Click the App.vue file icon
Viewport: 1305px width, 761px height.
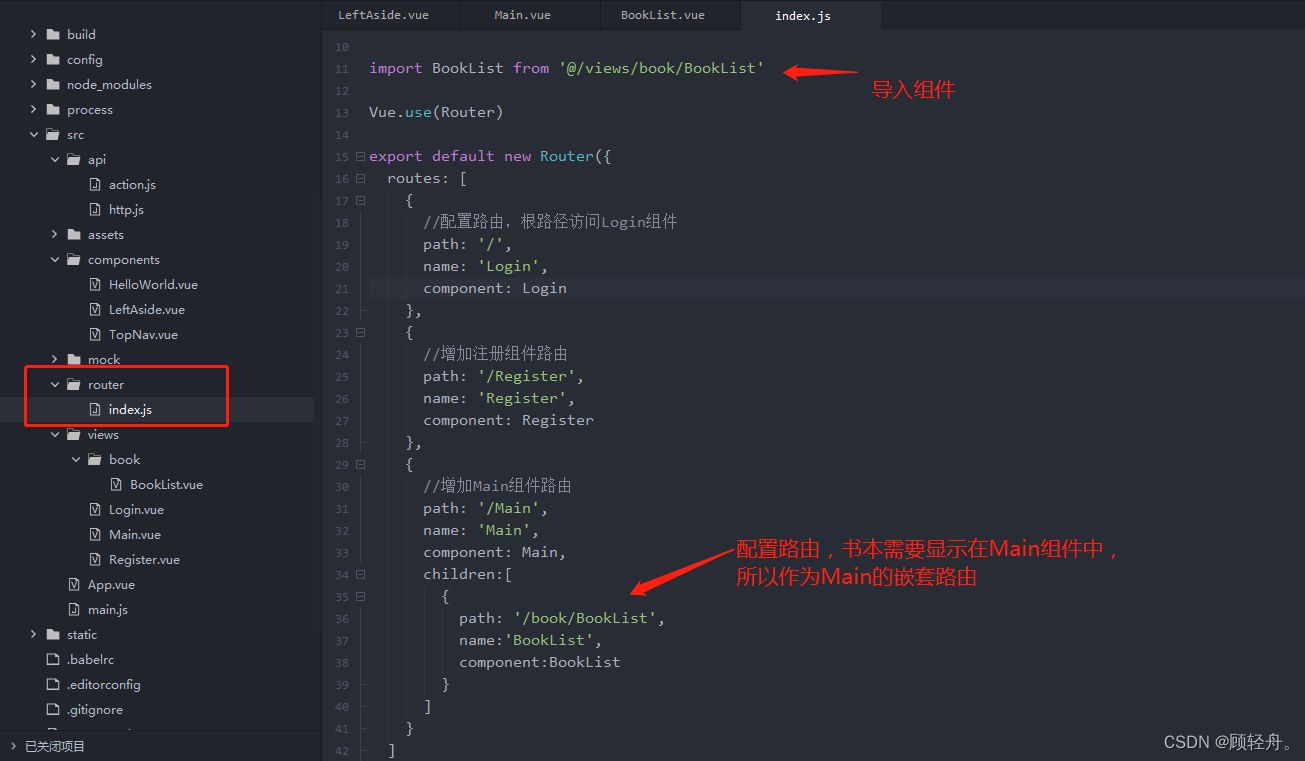point(74,585)
